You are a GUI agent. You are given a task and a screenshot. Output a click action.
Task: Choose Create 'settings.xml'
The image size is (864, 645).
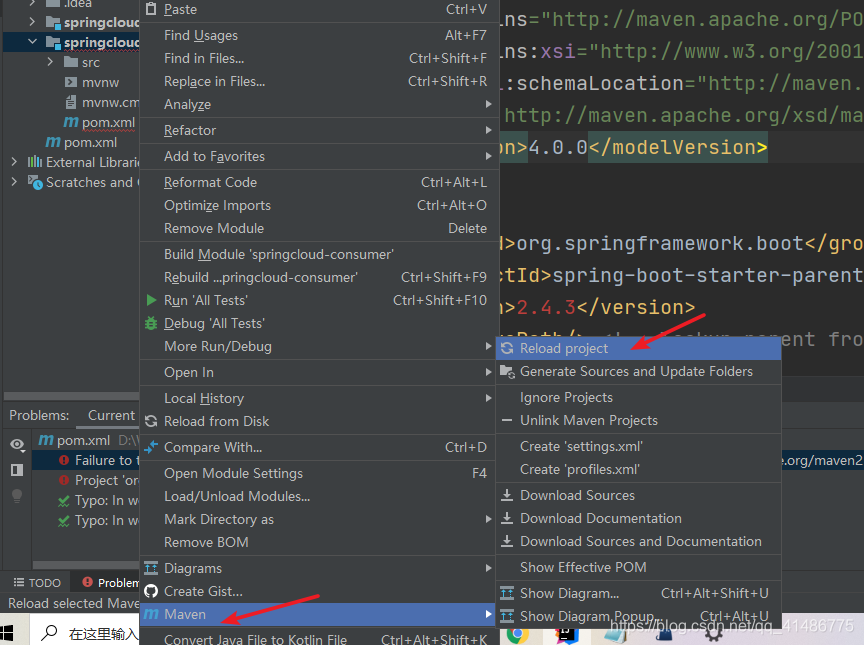pos(639,446)
